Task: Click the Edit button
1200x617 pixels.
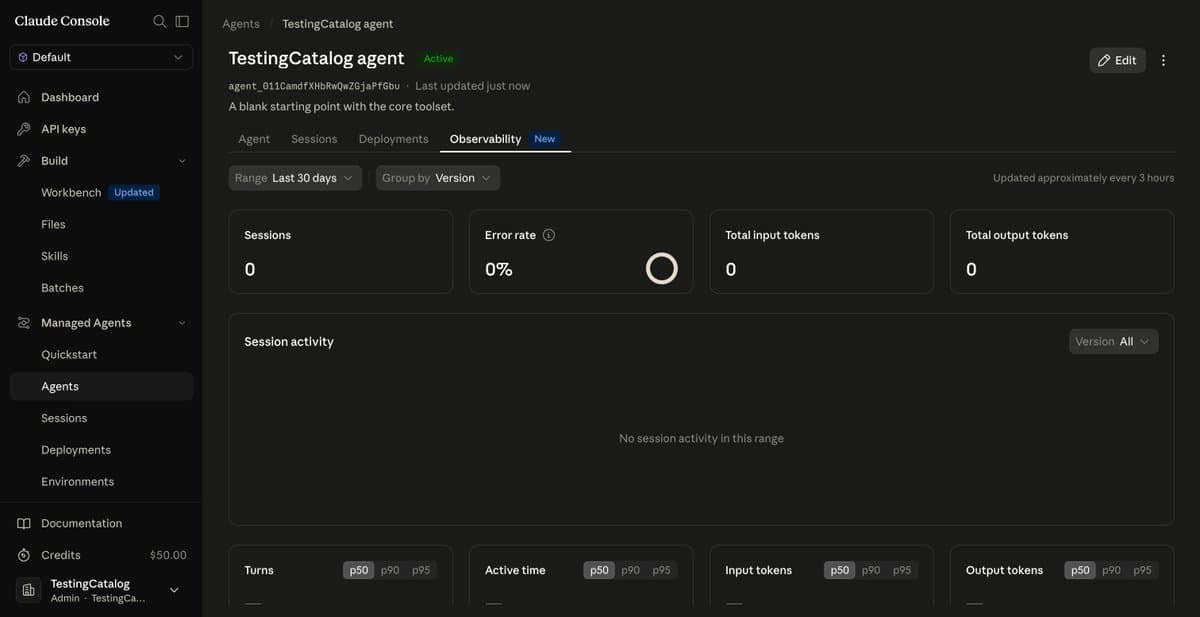Action: point(1117,60)
